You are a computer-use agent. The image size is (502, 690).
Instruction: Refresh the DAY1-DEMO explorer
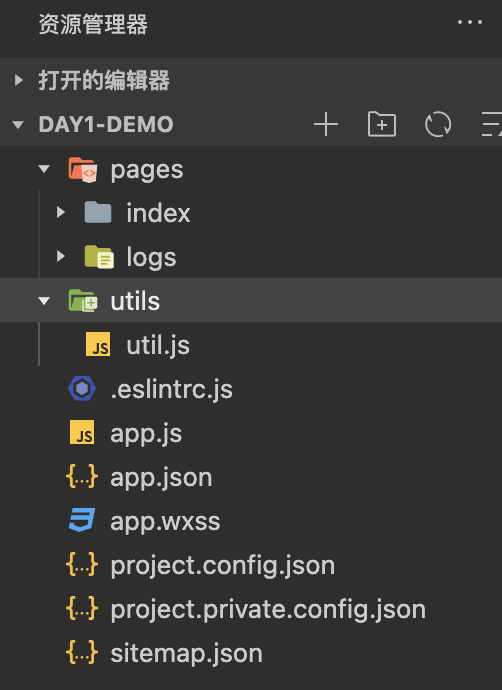tap(438, 125)
